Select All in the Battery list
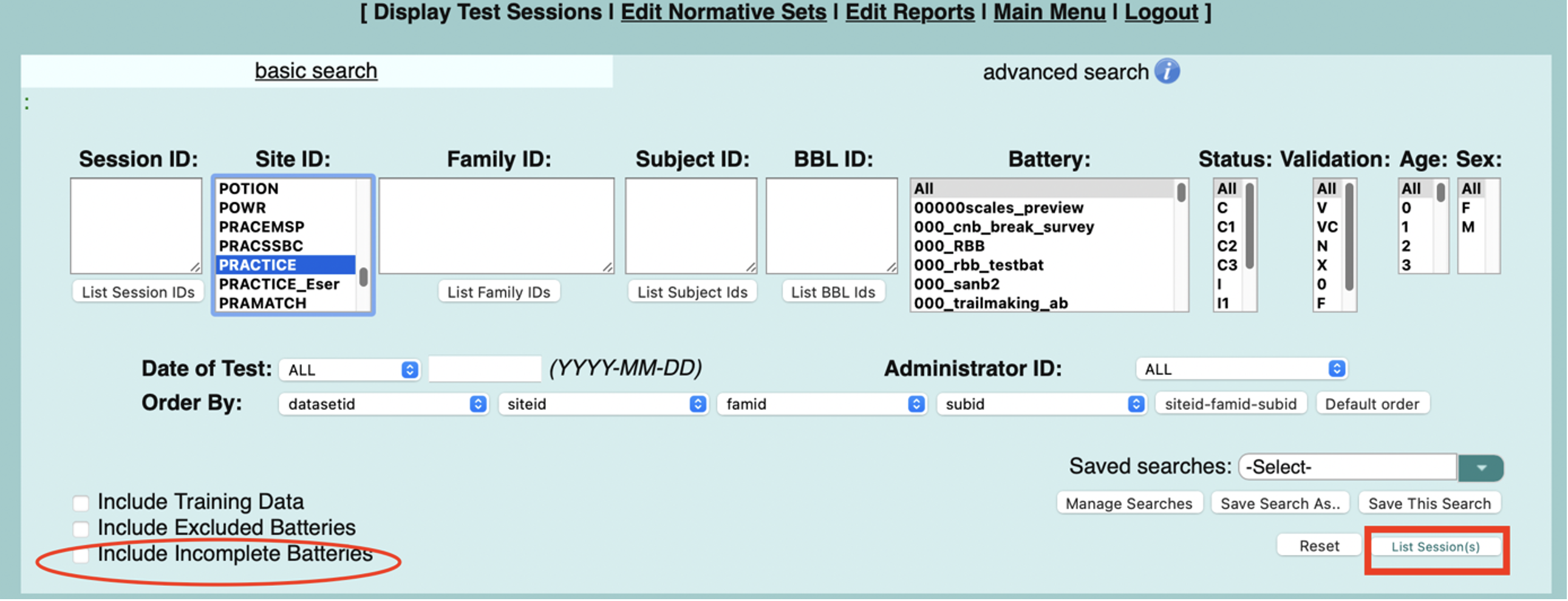The width and height of the screenshot is (1568, 601). pos(1043,189)
